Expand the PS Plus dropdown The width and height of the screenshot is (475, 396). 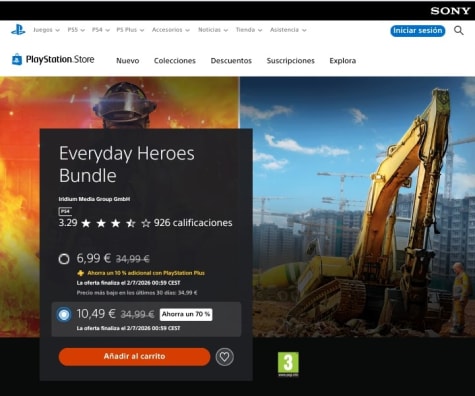pyautogui.click(x=130, y=30)
